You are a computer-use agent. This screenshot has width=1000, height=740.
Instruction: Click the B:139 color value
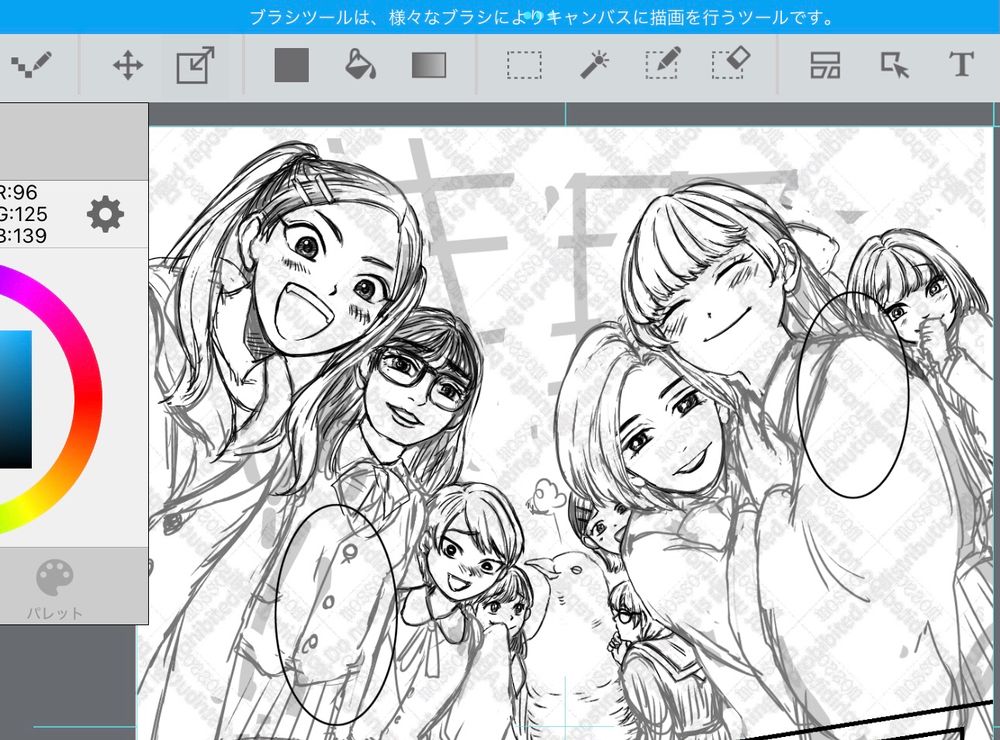[24, 236]
